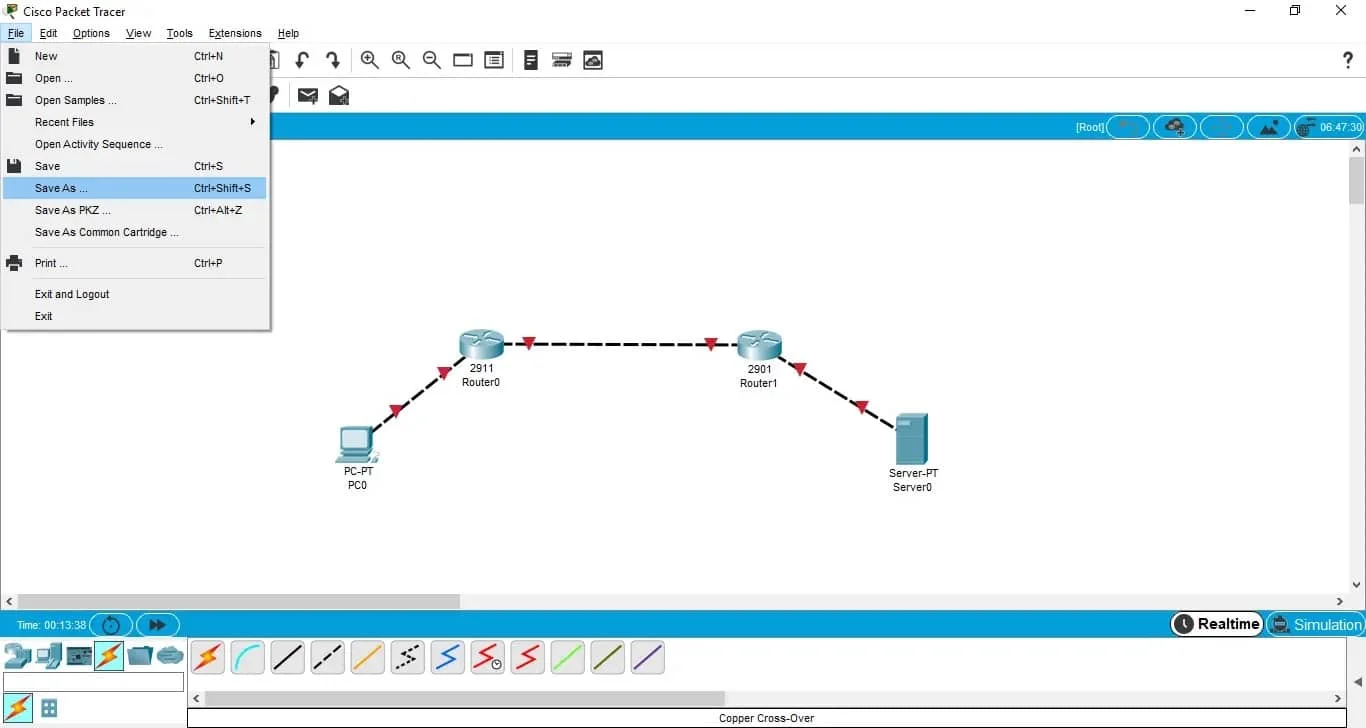Click the Zoom In magnifier icon
Image resolution: width=1366 pixels, height=728 pixels.
point(369,60)
